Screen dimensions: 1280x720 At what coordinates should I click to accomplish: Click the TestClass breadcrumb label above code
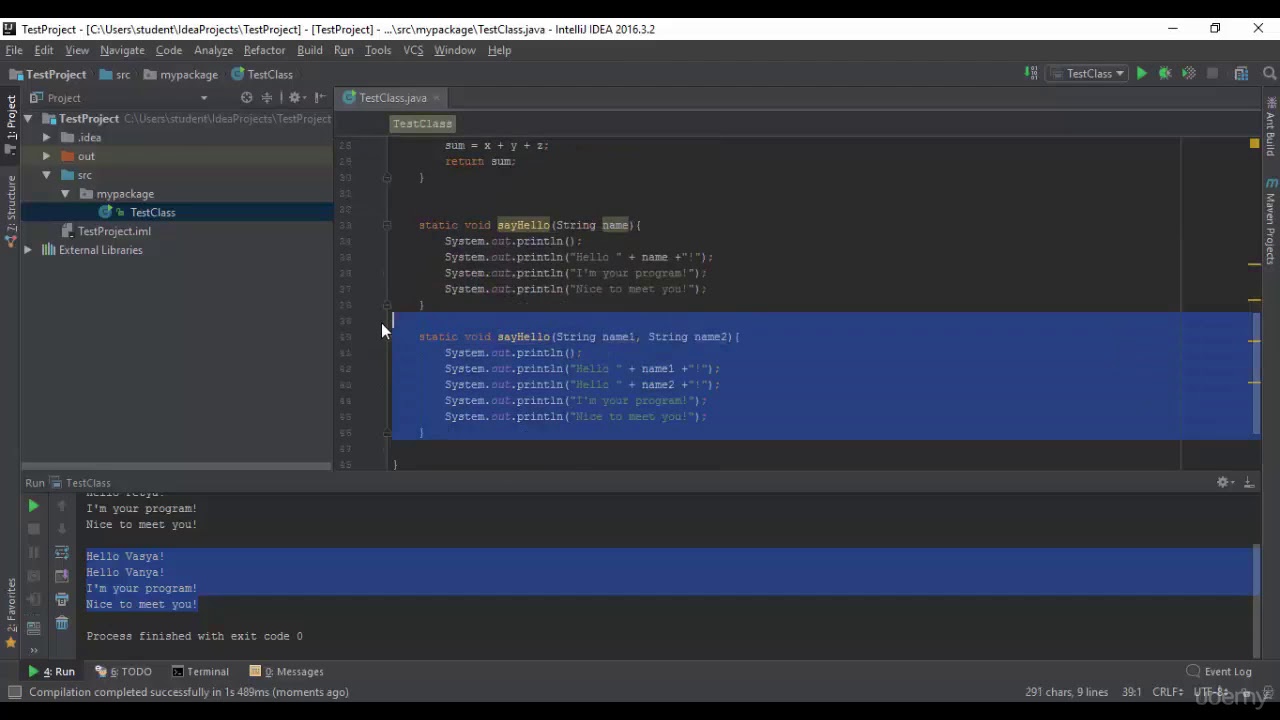click(422, 124)
